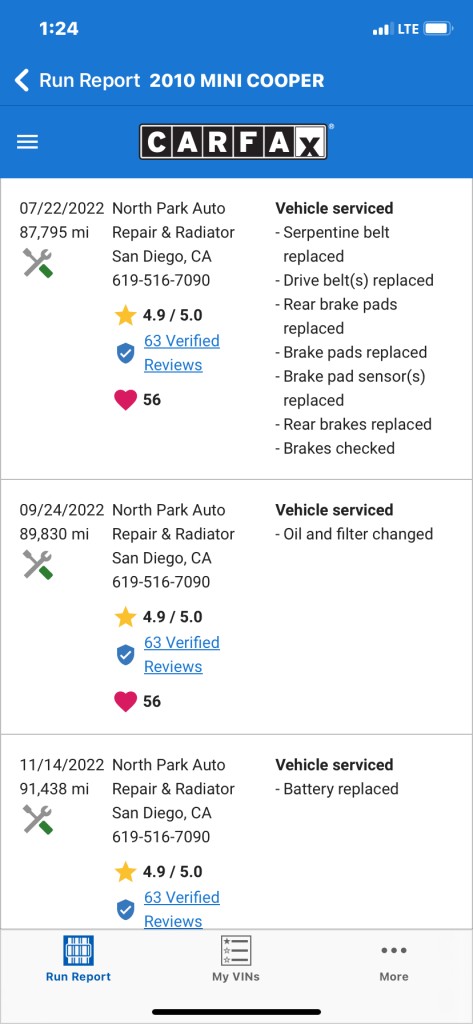
Task: Open 63 Verified Reviews in 11/14/2022 record
Action: click(182, 909)
